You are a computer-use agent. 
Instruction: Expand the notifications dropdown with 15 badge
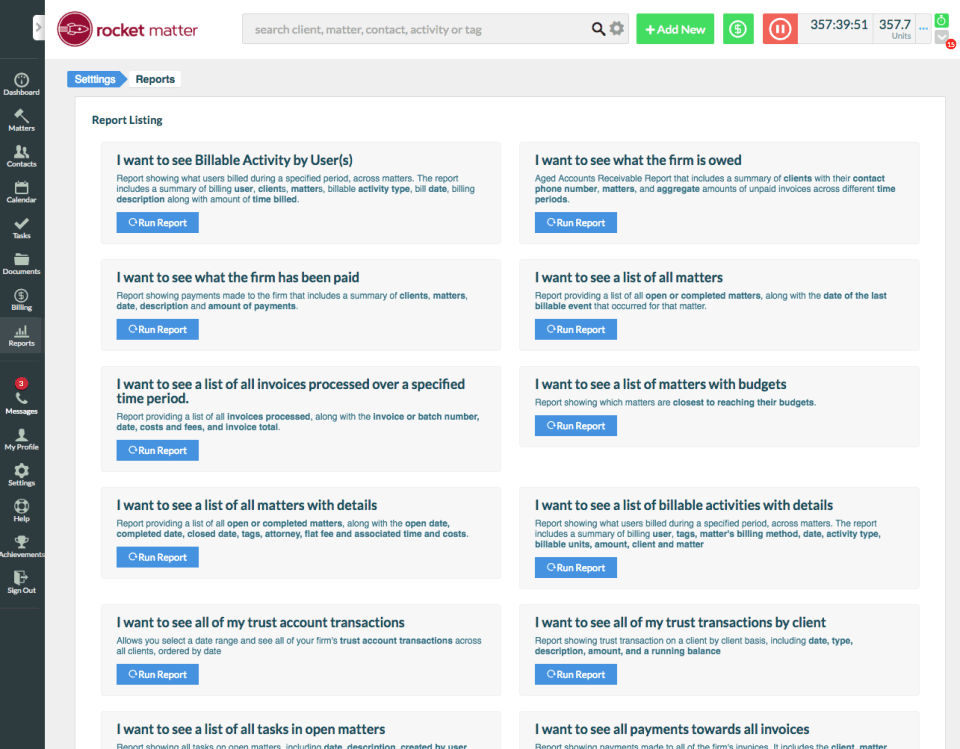pos(941,40)
